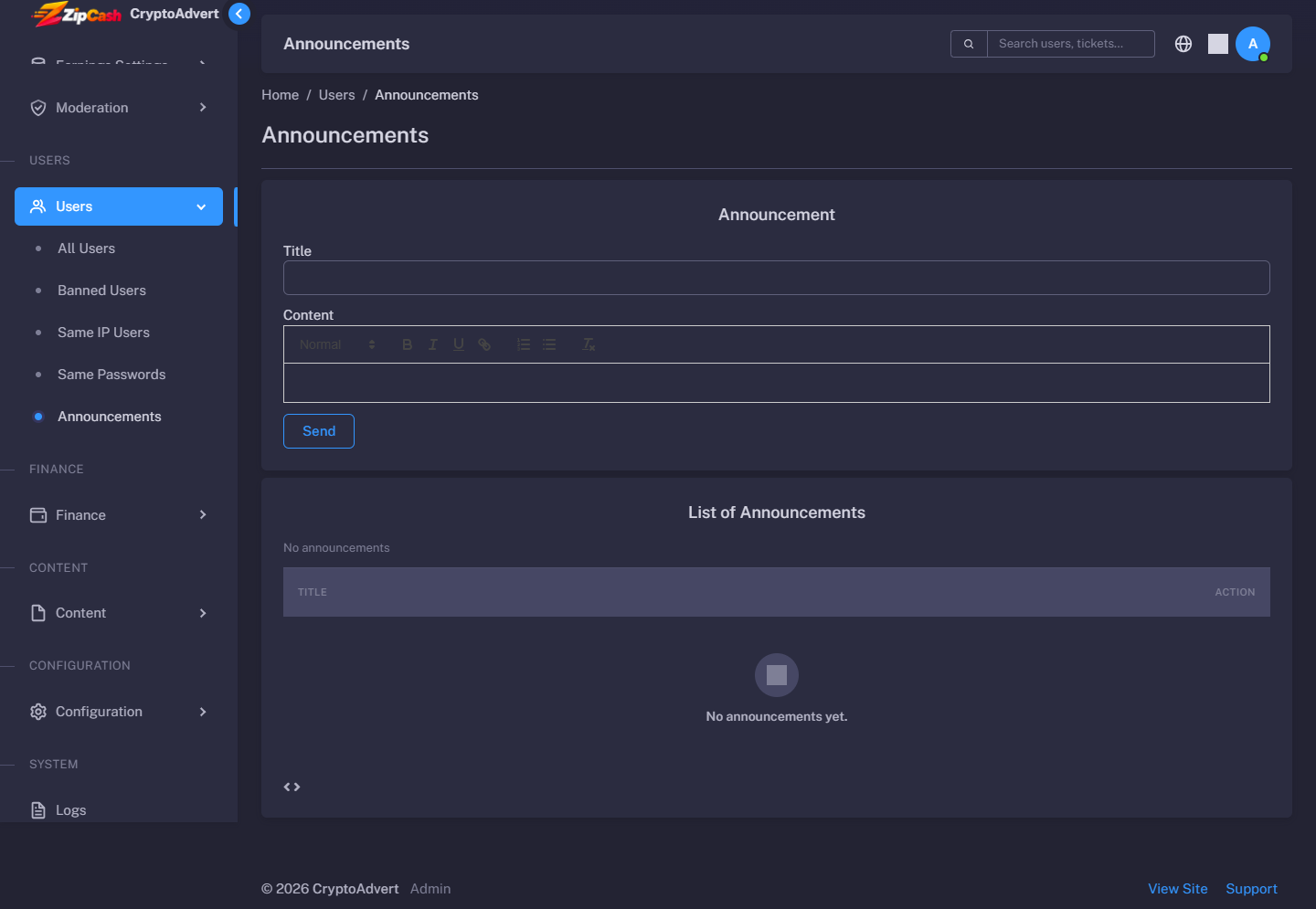
Task: Click the Logs document icon
Action: tap(38, 810)
